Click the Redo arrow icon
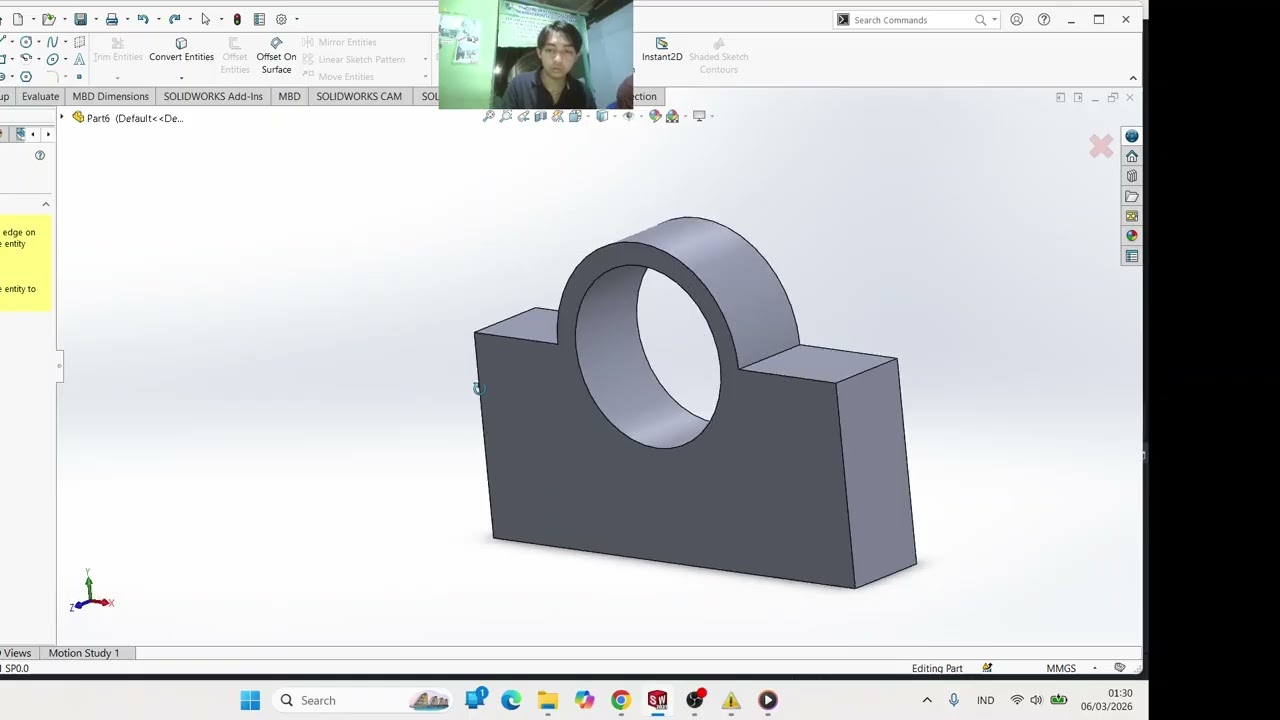The width and height of the screenshot is (1280, 720). click(x=174, y=19)
